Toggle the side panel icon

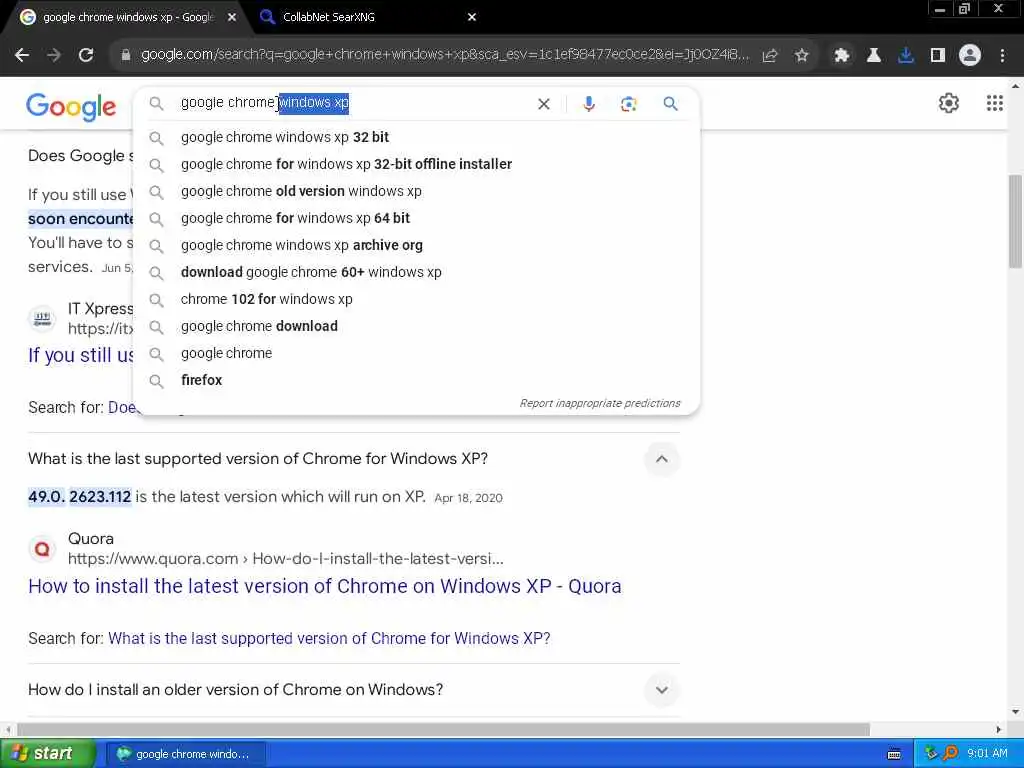click(x=938, y=56)
